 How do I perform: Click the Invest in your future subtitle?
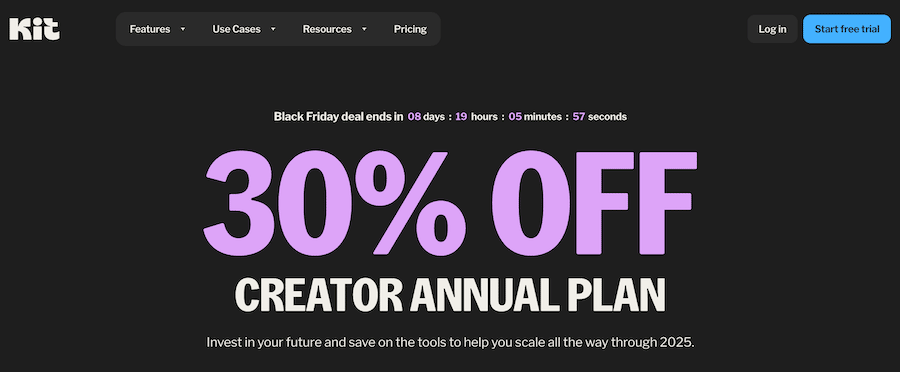(450, 343)
